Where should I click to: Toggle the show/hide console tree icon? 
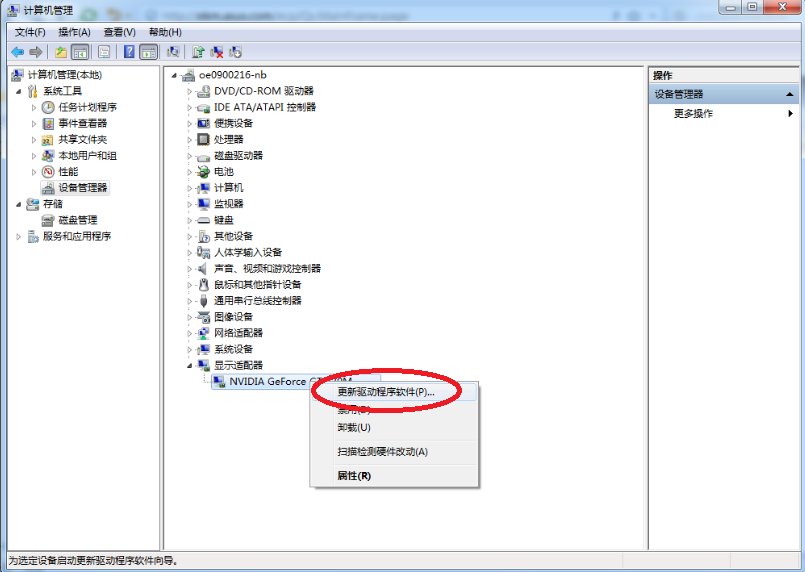click(x=80, y=52)
